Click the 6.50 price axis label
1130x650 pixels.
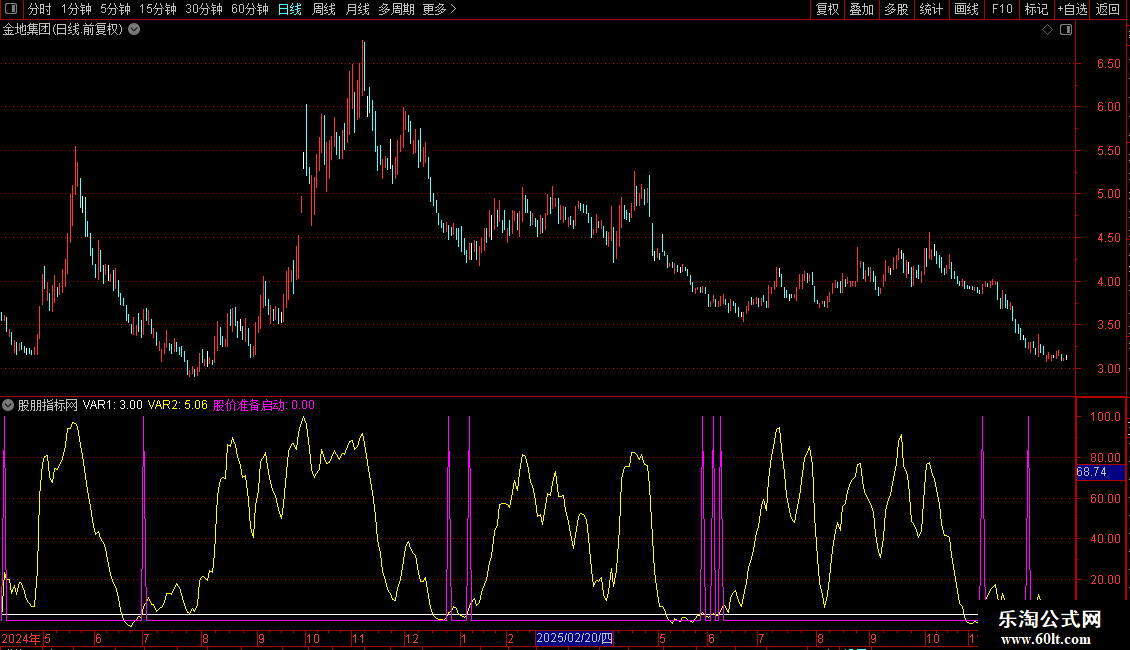point(1108,63)
